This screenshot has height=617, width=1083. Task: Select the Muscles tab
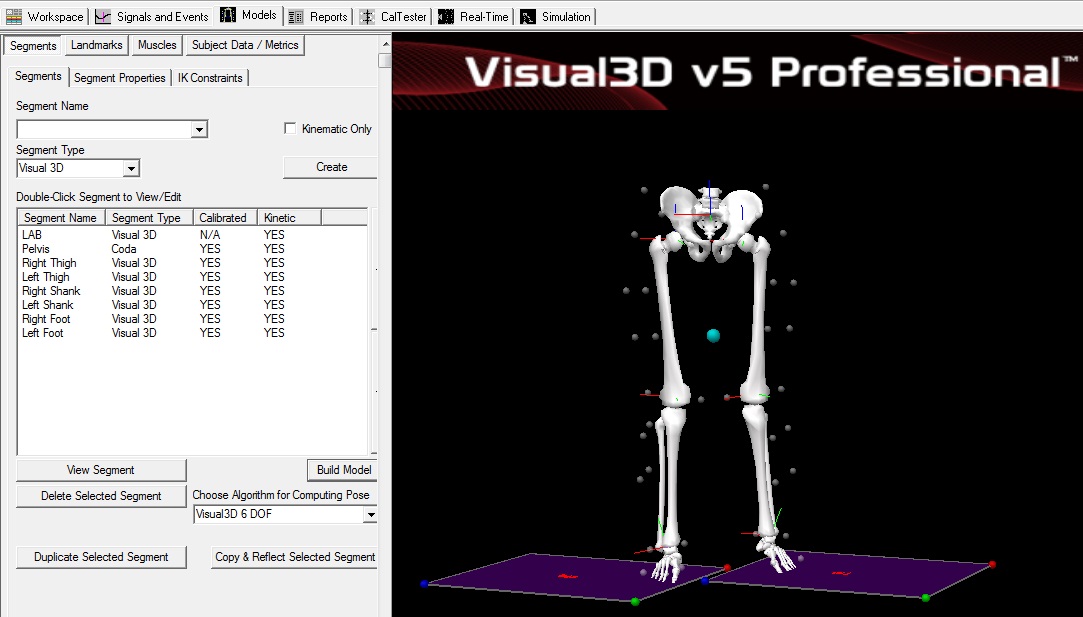pos(157,45)
